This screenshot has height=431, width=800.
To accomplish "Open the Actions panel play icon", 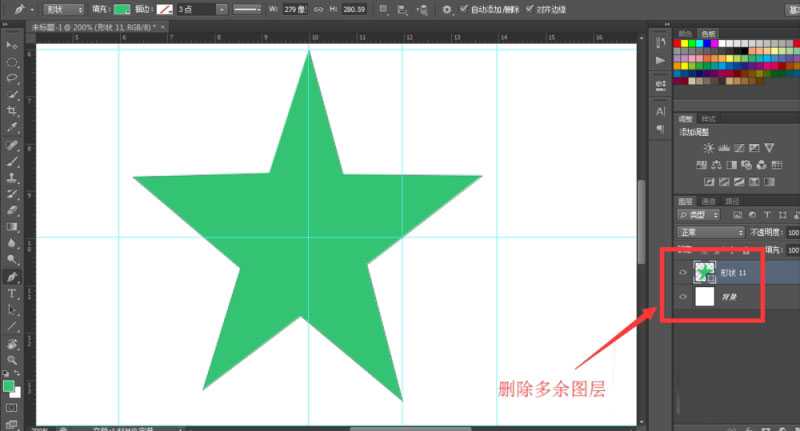I will (661, 60).
